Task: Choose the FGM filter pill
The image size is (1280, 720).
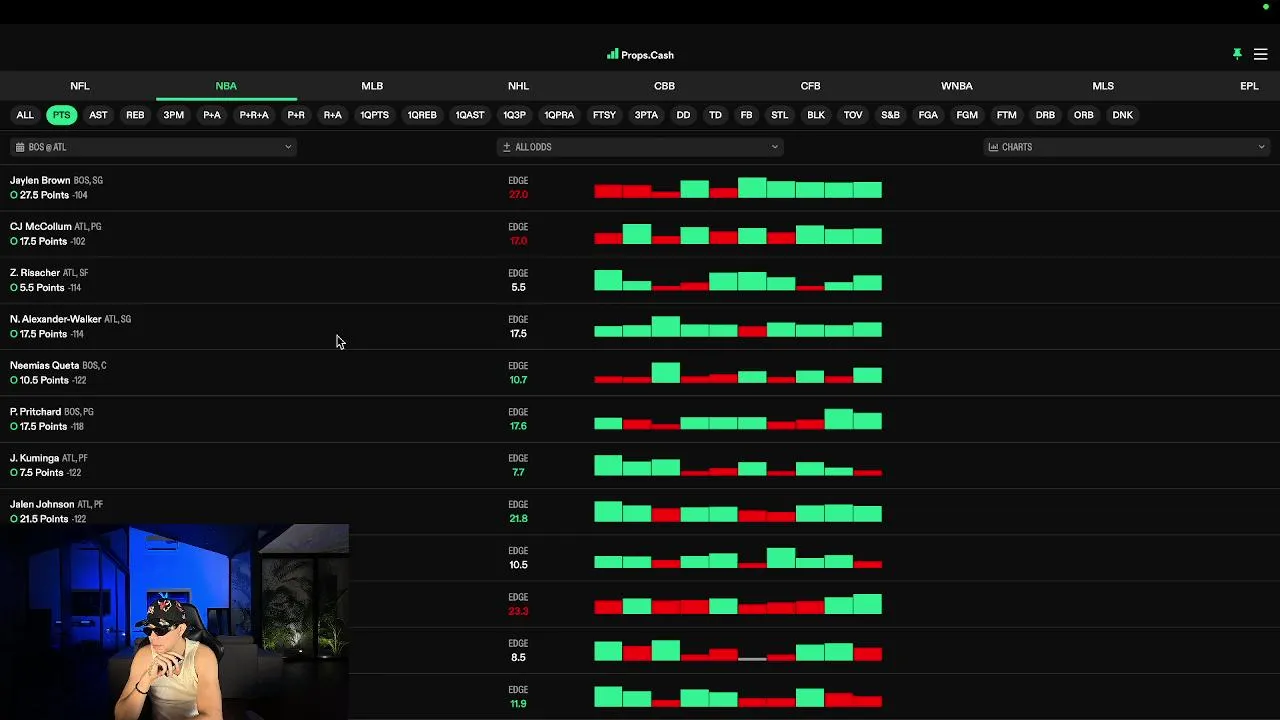Action: [x=967, y=115]
